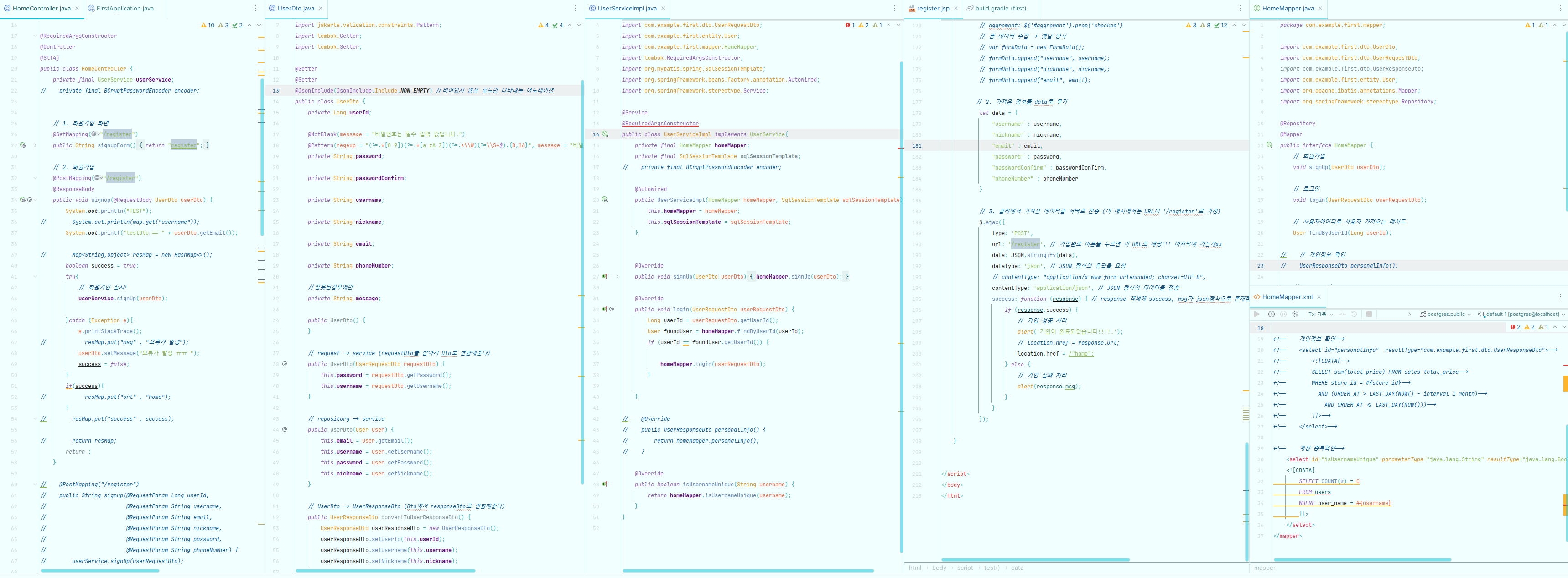Open query history clock icon
This screenshot has height=578, width=1568.
click(x=1272, y=315)
